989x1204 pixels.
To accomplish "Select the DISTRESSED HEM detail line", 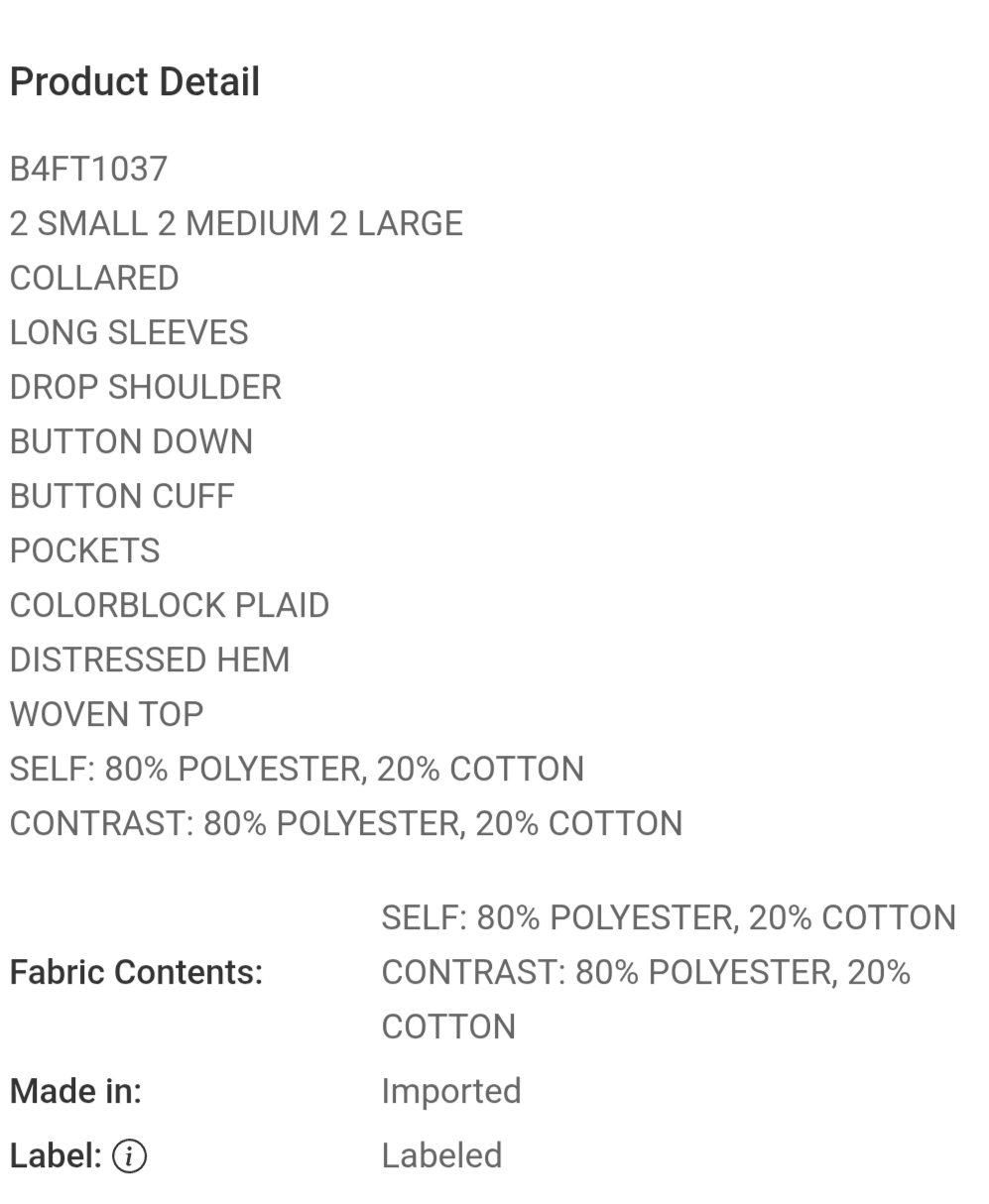I will point(150,660).
